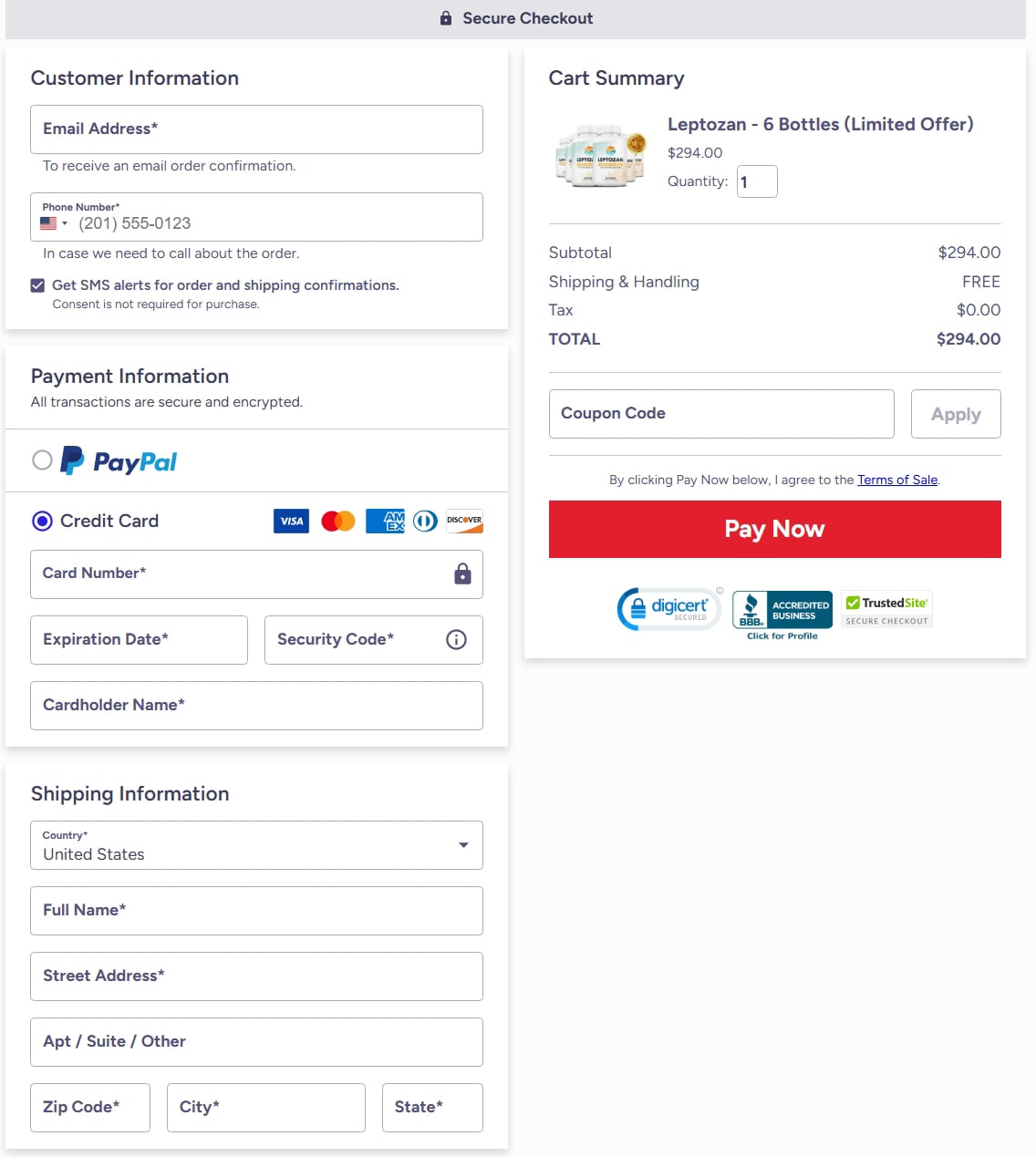
Task: Click the Visa card logo
Action: 291,522
